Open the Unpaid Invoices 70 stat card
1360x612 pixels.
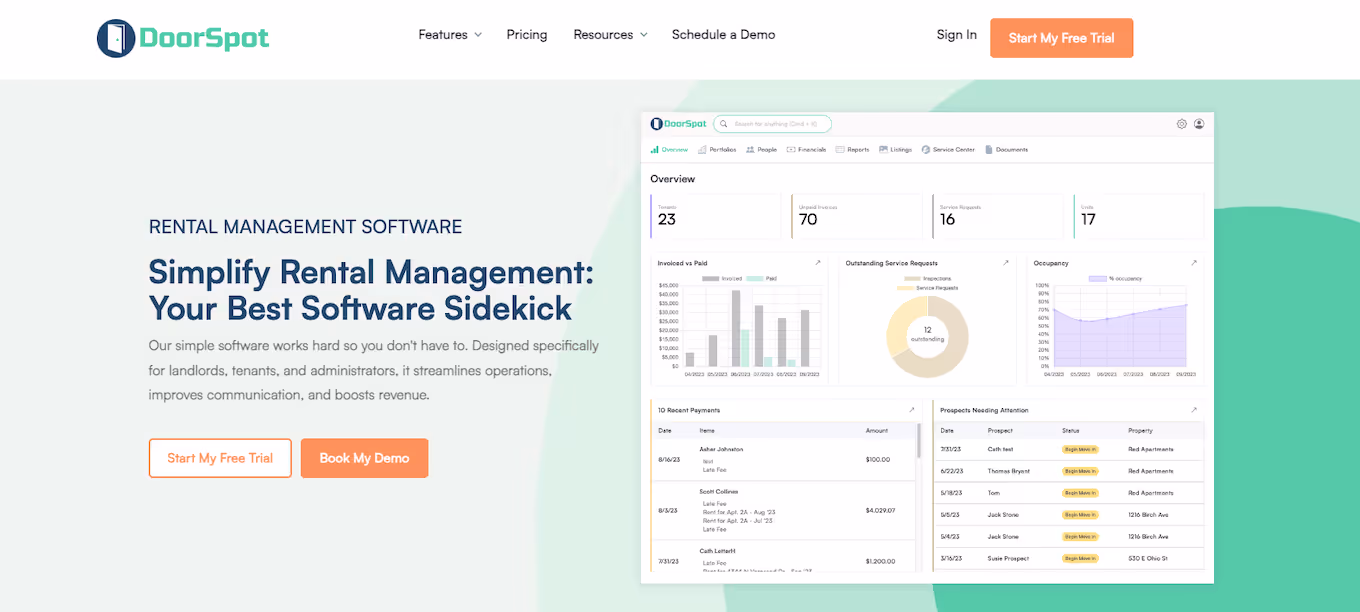(856, 216)
